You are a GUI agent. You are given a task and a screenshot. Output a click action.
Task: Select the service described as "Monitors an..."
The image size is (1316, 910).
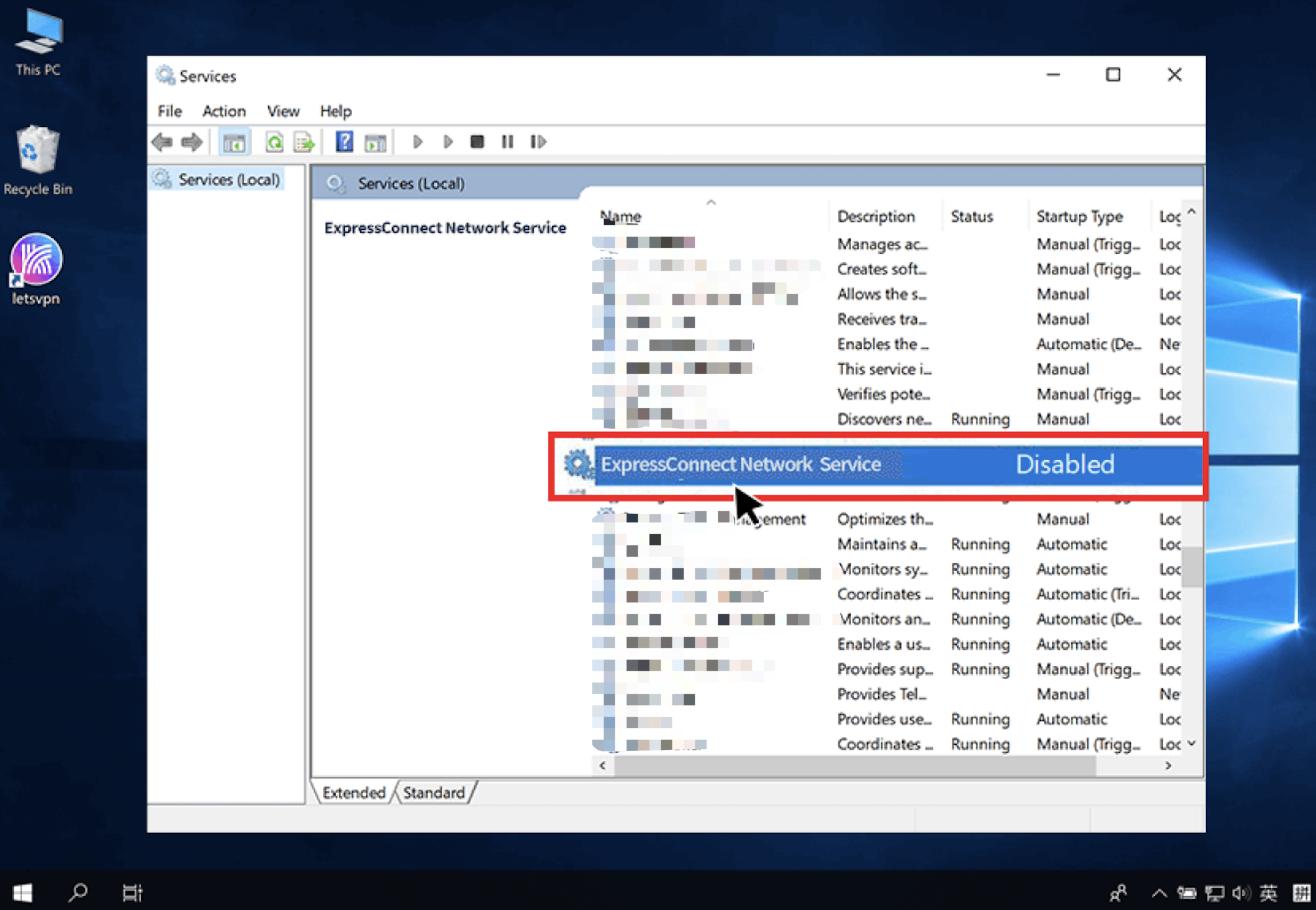pyautogui.click(x=886, y=619)
